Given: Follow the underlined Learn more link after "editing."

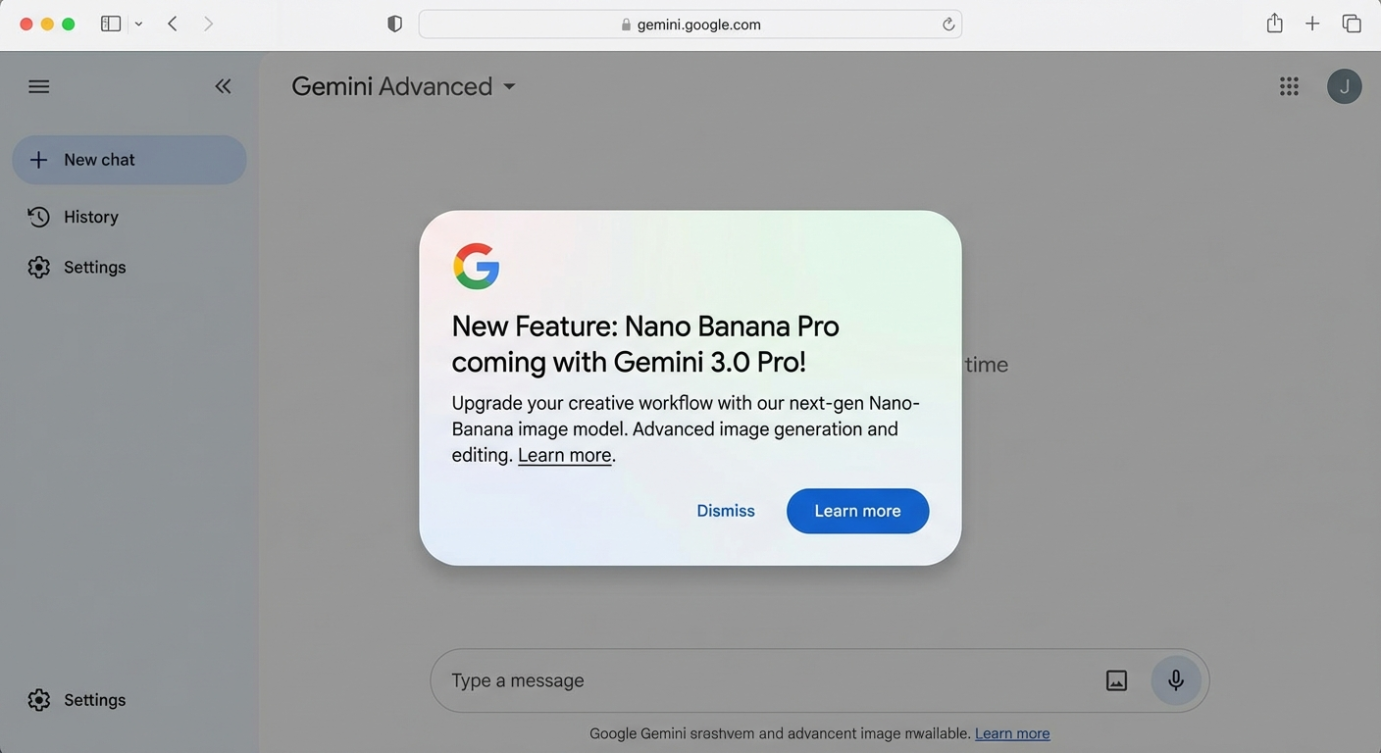Looking at the screenshot, I should click(565, 455).
